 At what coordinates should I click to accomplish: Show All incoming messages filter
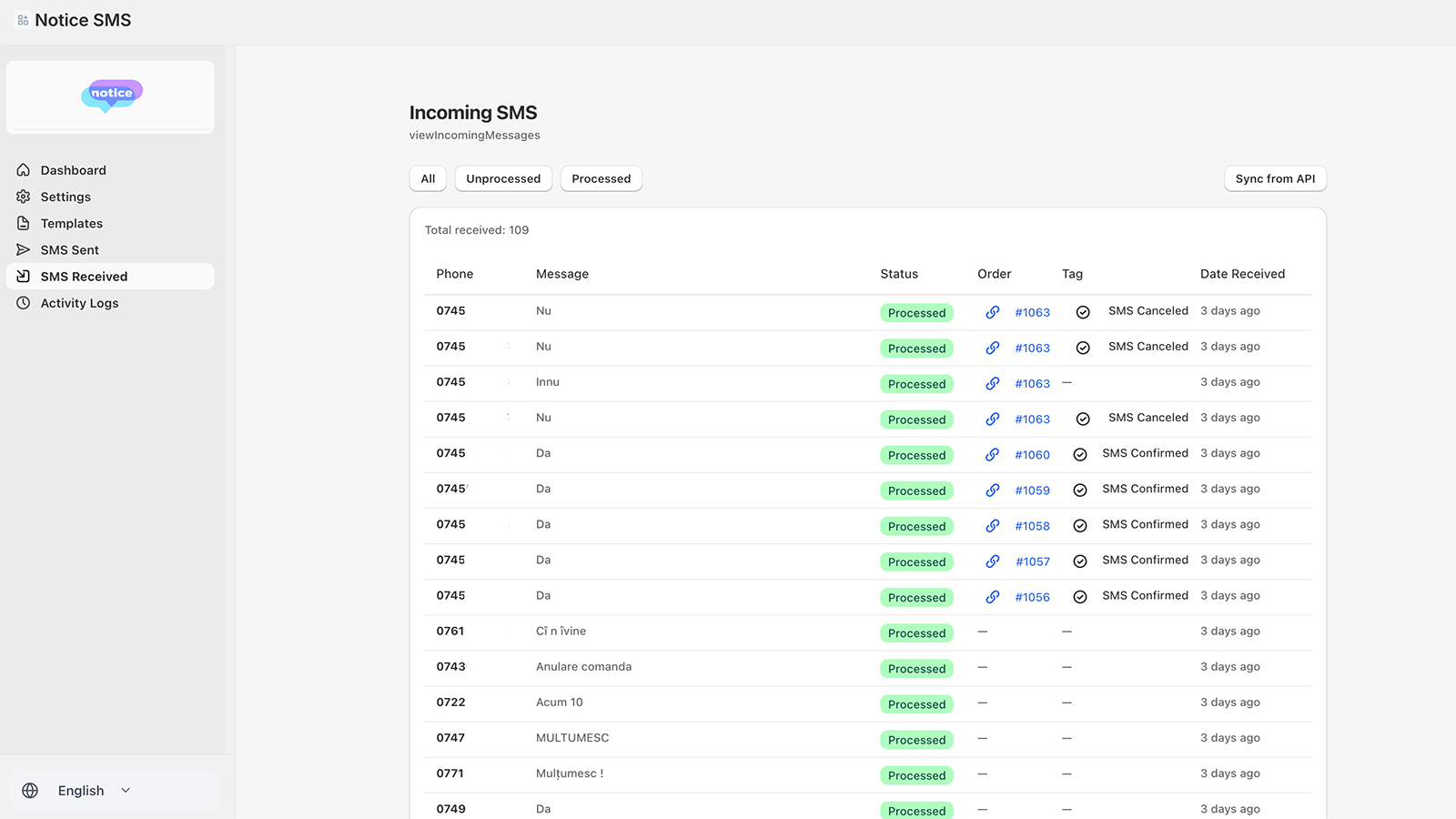point(428,178)
